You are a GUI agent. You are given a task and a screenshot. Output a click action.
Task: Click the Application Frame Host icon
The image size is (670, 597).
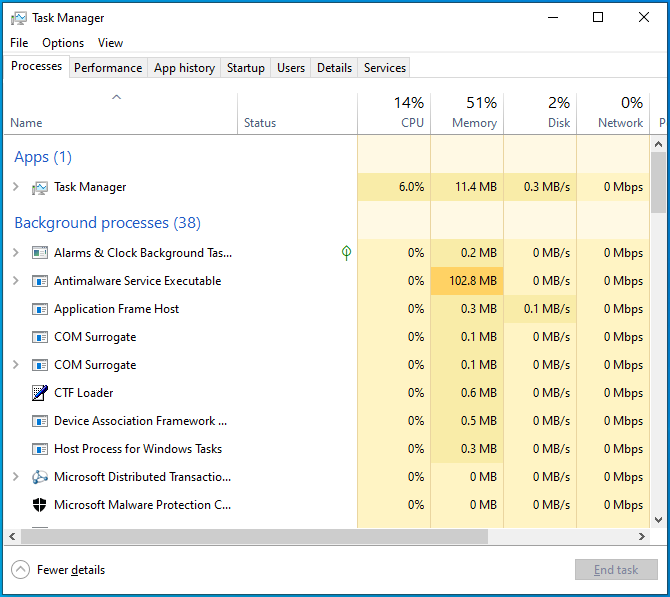tap(40, 309)
